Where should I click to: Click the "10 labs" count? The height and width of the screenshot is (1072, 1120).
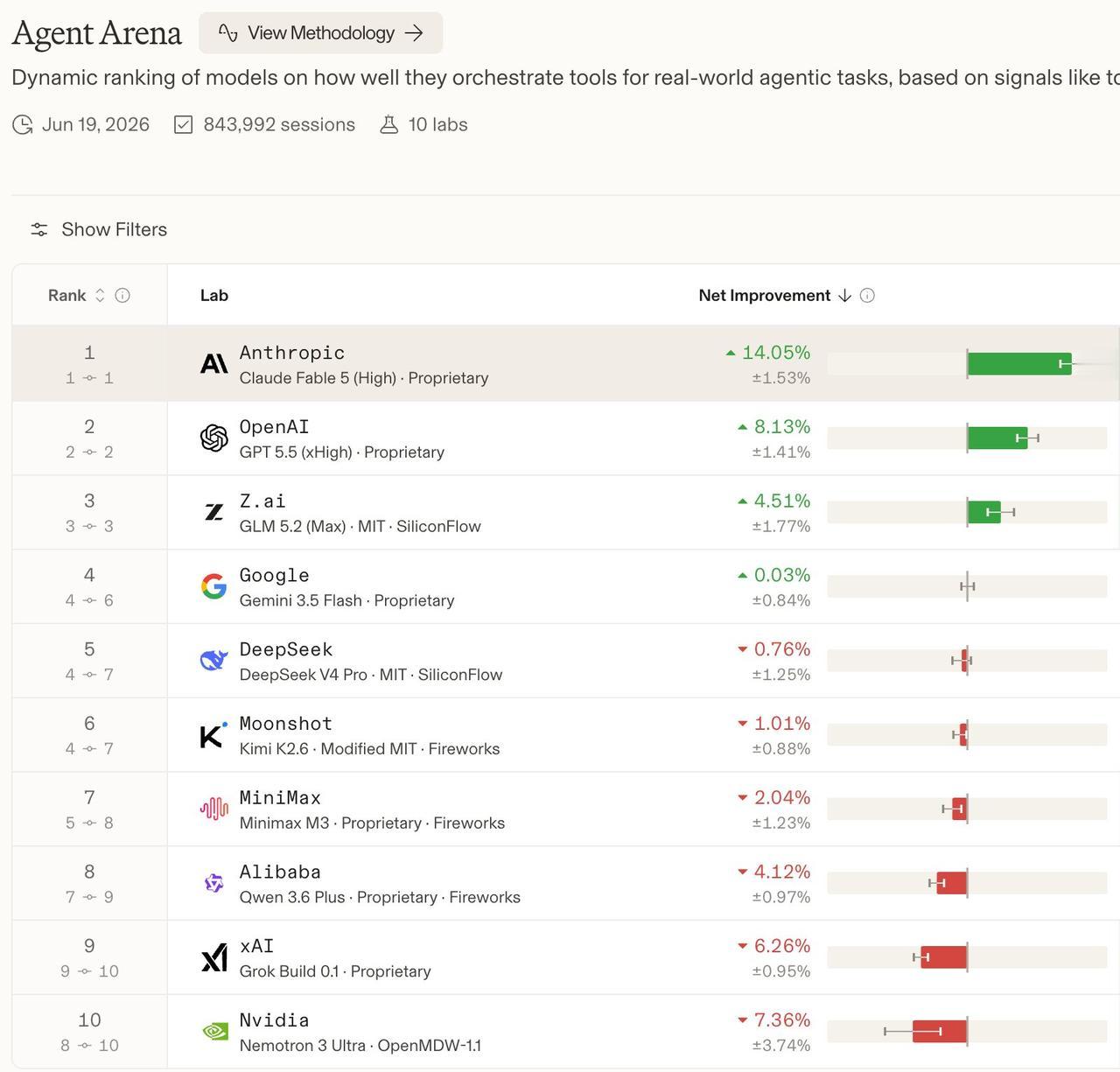[437, 125]
